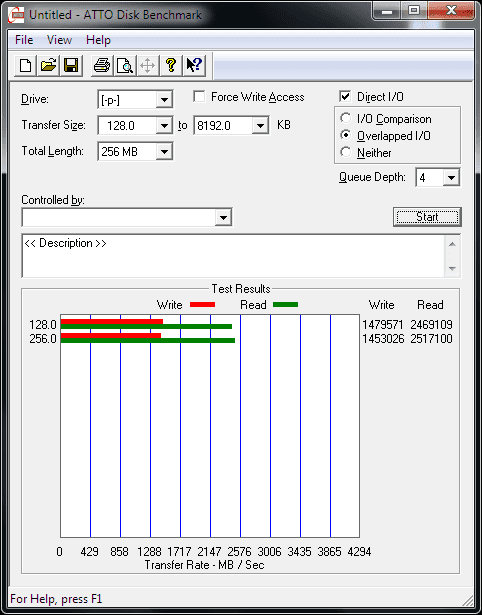Click the ATTO application title bar icon
This screenshot has height=615, width=482.
coord(16,15)
